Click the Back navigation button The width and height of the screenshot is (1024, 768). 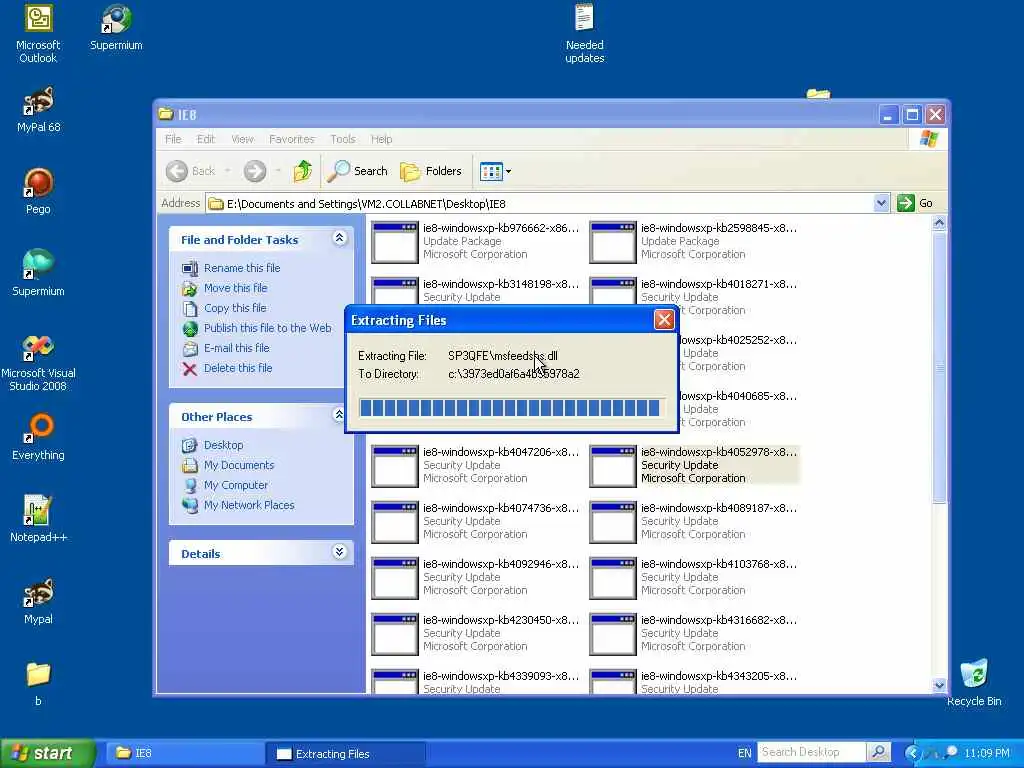coord(191,171)
